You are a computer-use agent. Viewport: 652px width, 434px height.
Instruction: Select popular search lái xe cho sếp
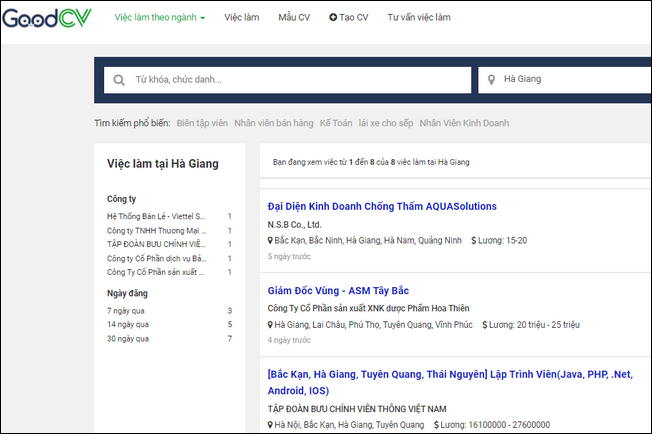385,123
